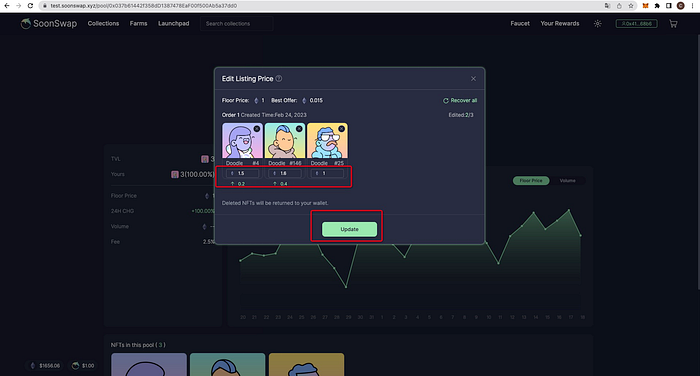Open Your Rewards page
Viewport: 700px width, 376px height.
(x=560, y=23)
